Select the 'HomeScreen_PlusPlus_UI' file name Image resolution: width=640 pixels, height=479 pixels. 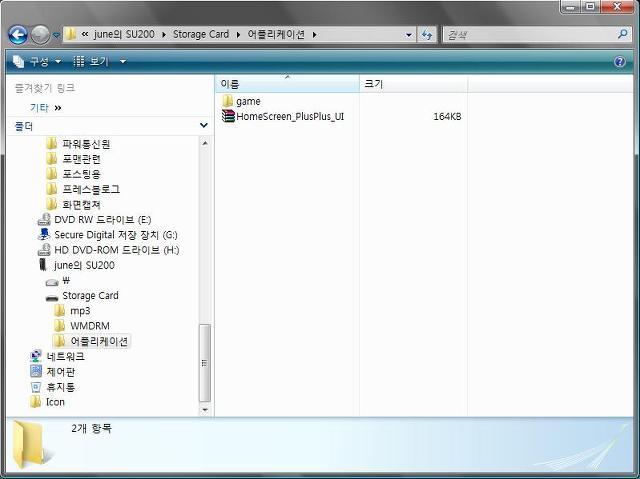coord(290,117)
